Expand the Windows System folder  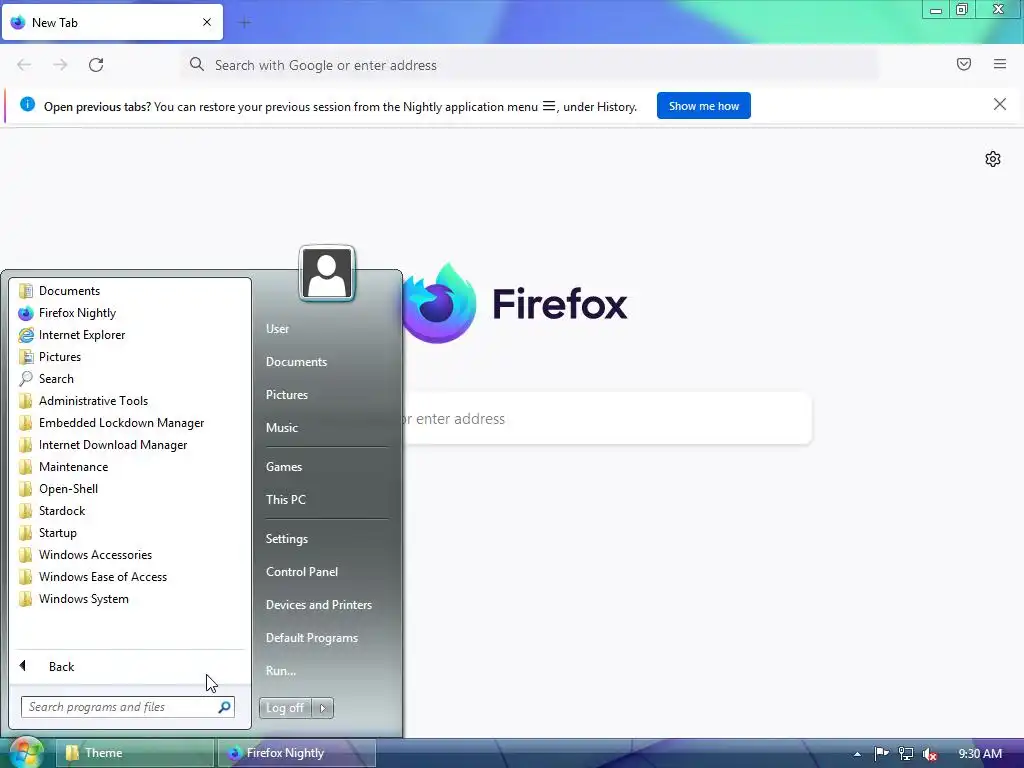[130, 599]
